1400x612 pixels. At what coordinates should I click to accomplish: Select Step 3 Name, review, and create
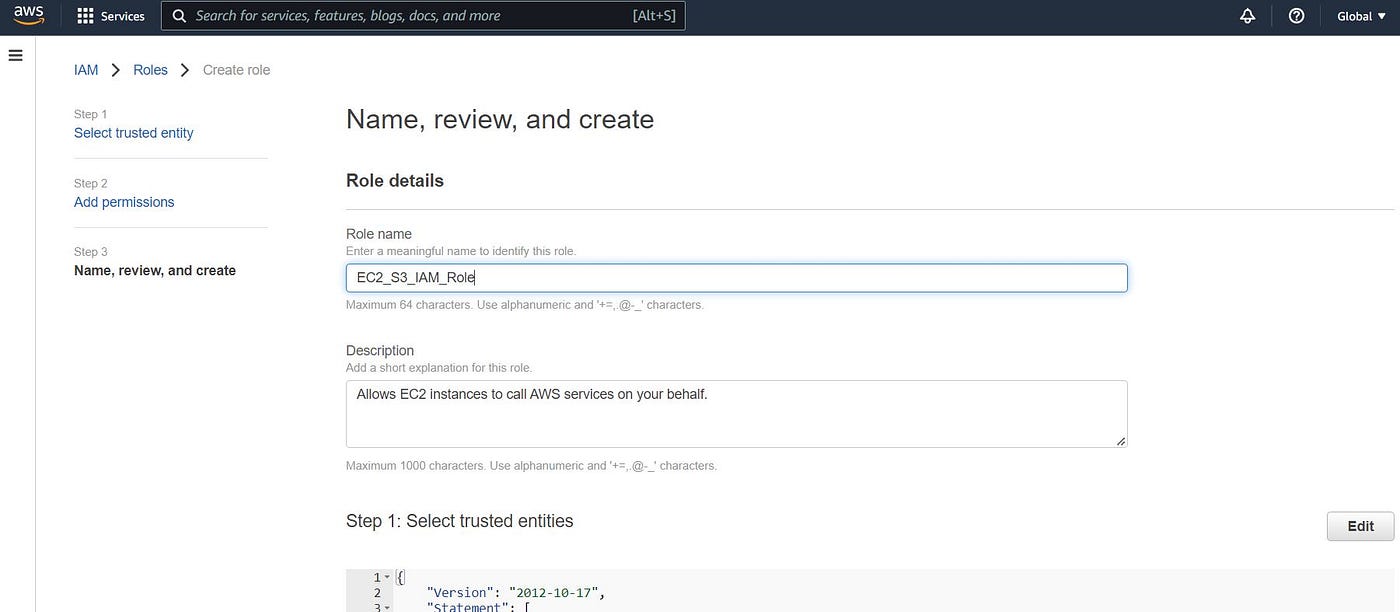[x=155, y=270]
